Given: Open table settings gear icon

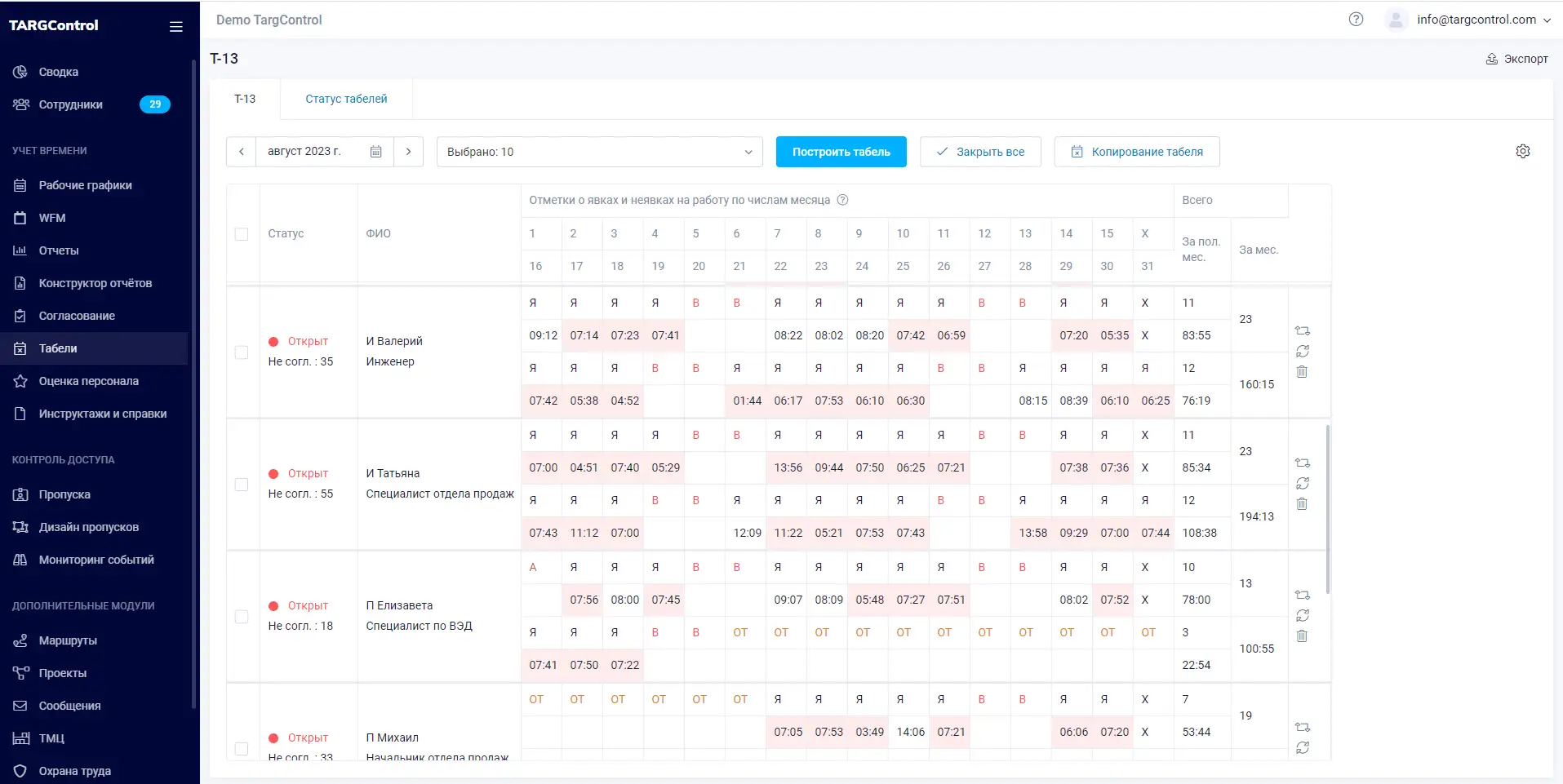Looking at the screenshot, I should tap(1523, 151).
